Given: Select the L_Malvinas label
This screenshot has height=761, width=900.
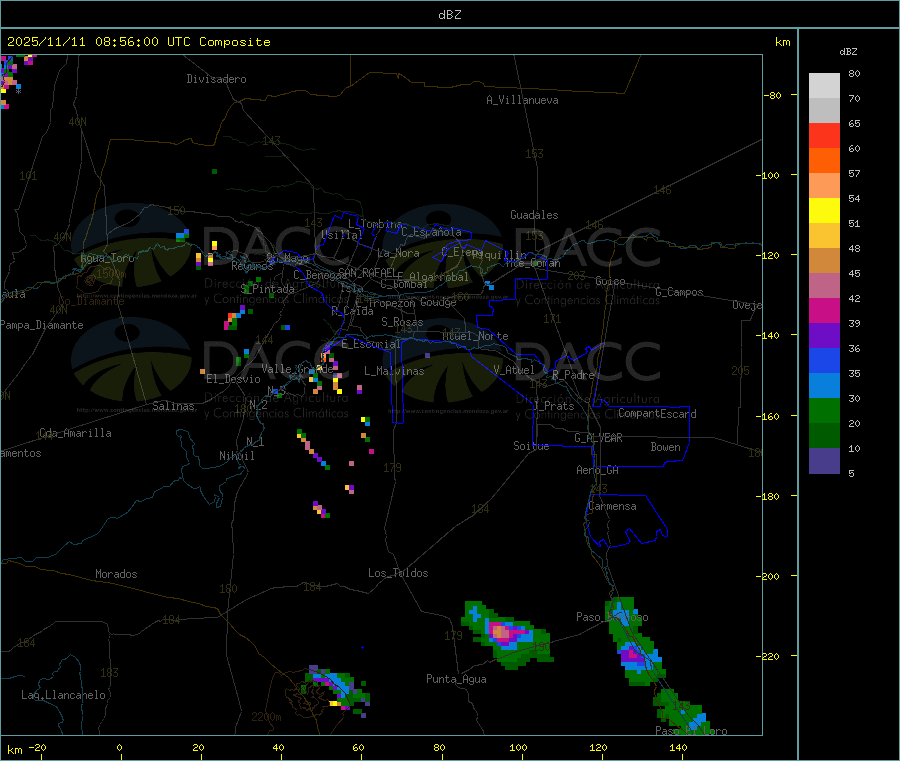Looking at the screenshot, I should [394, 371].
